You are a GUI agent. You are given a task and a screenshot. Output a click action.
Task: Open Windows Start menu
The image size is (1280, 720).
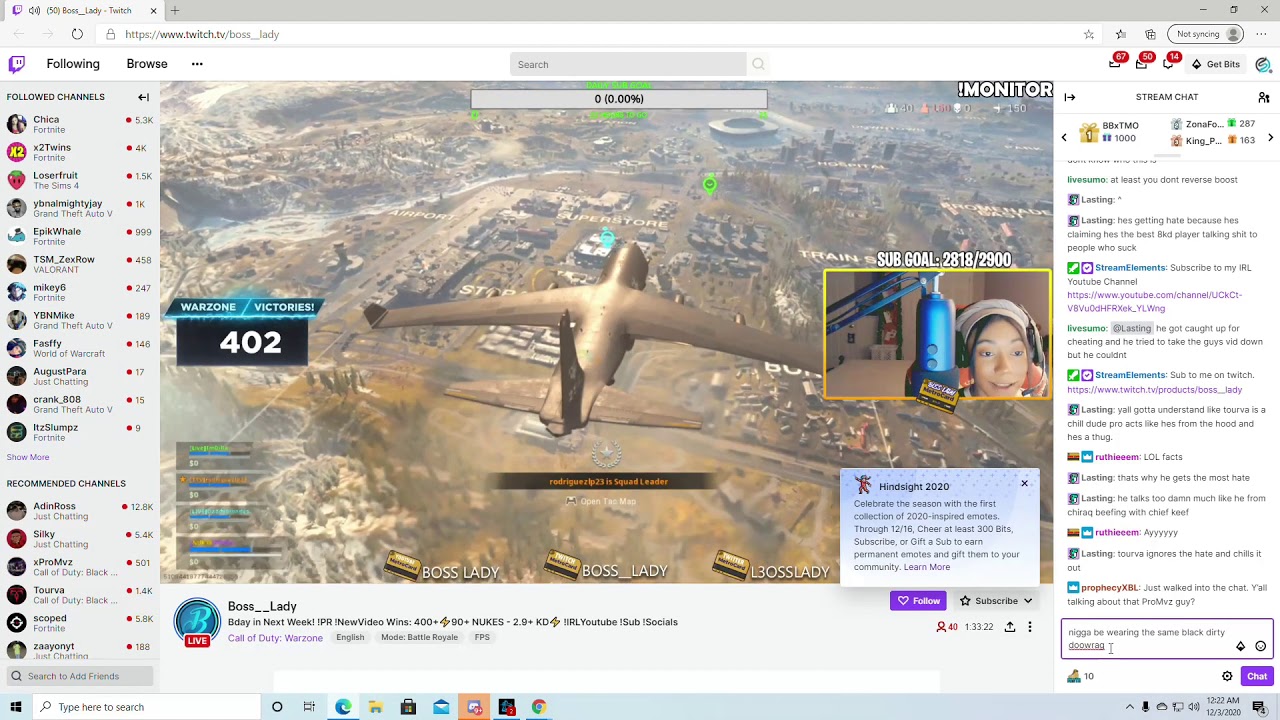15,707
